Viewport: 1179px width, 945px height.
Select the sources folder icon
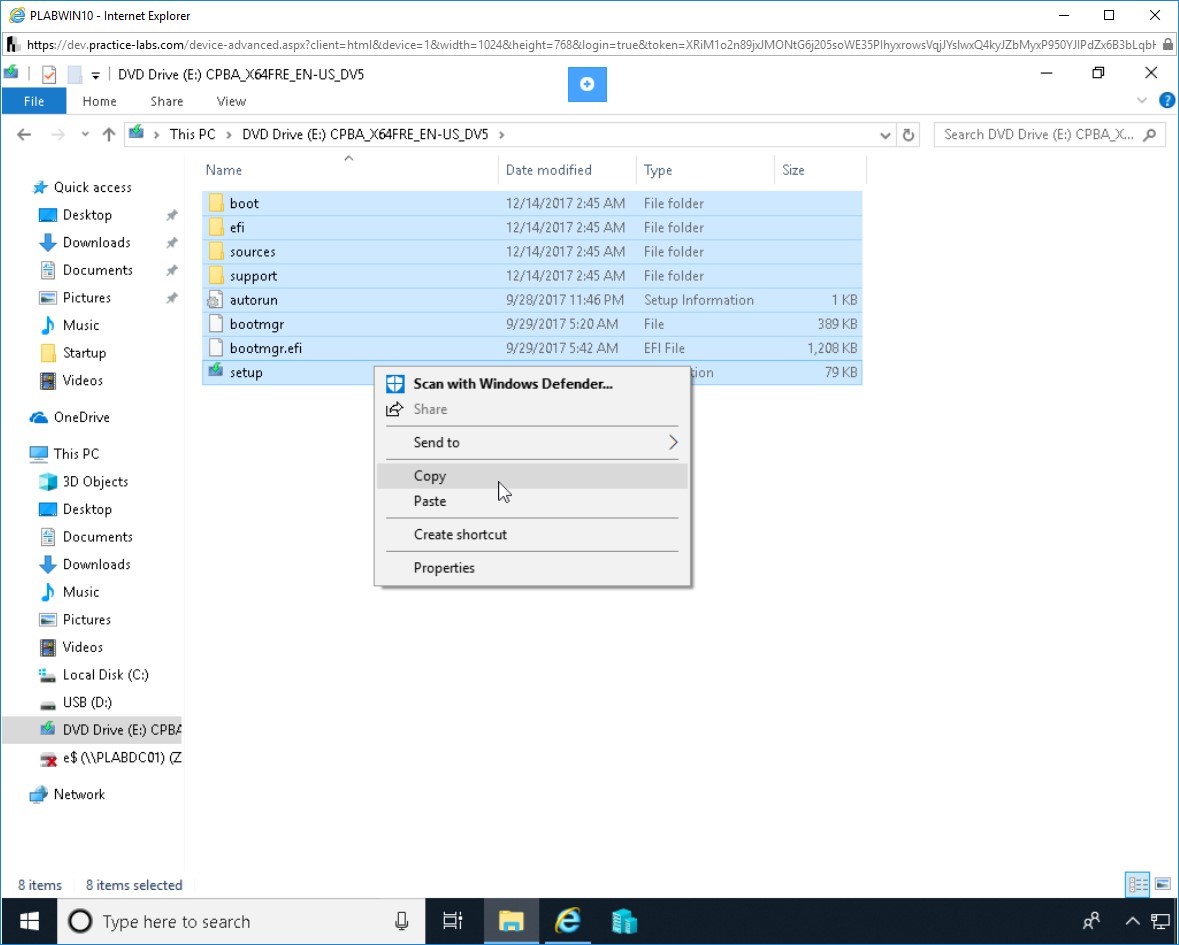coord(216,251)
